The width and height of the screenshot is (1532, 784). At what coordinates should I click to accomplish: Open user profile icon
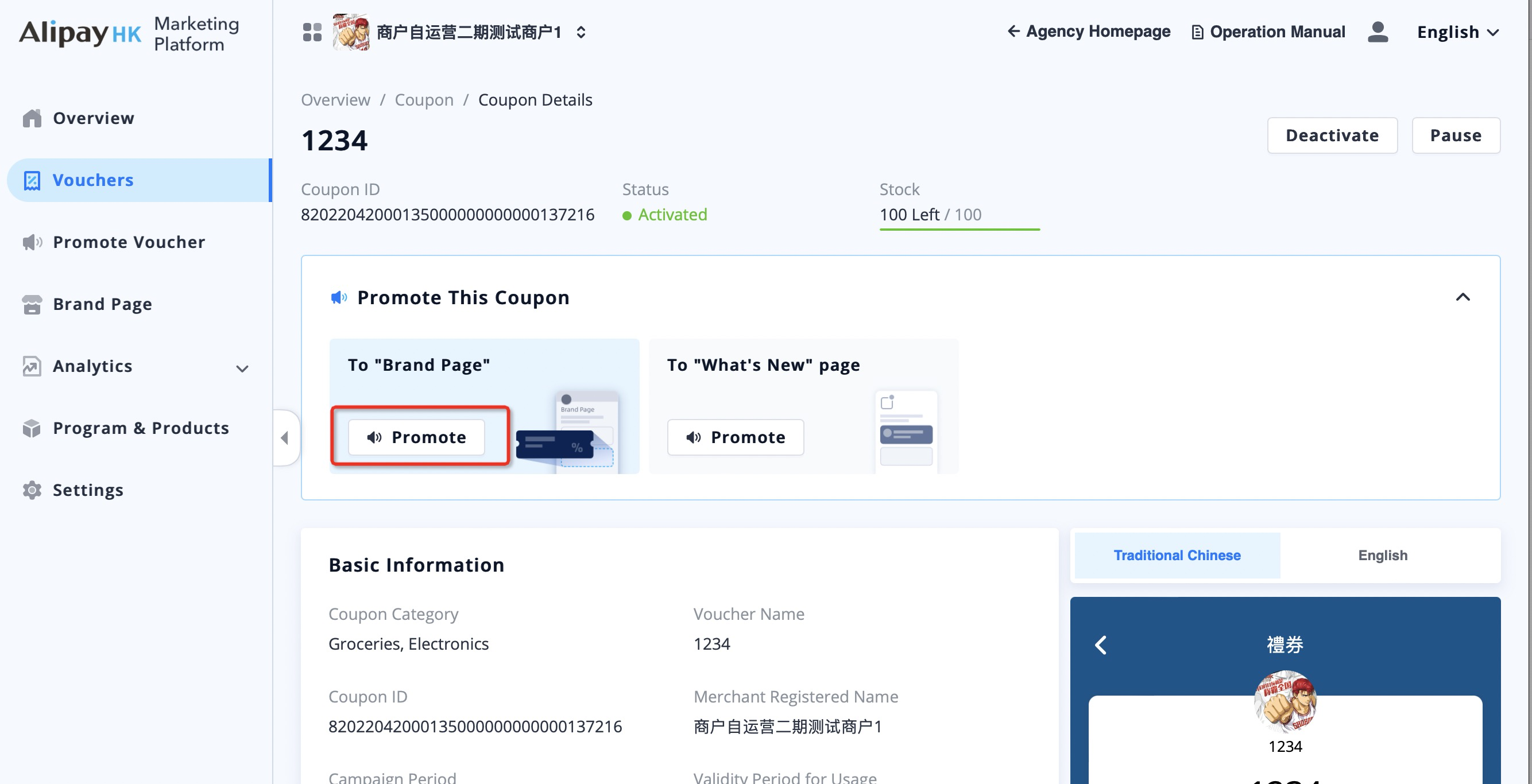pos(1378,32)
